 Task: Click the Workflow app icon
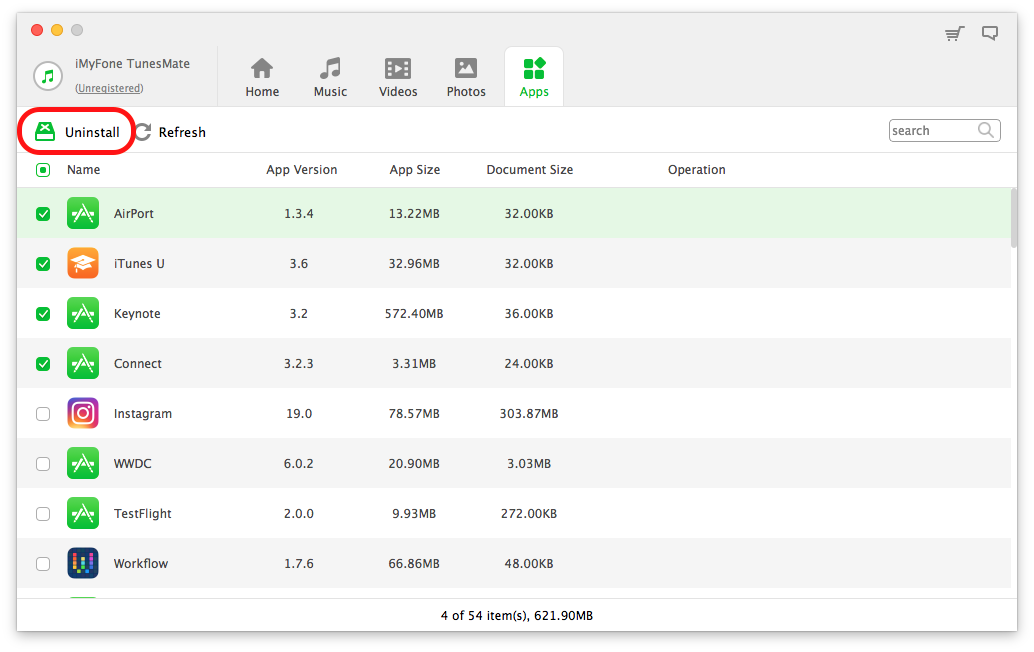pyautogui.click(x=83, y=564)
